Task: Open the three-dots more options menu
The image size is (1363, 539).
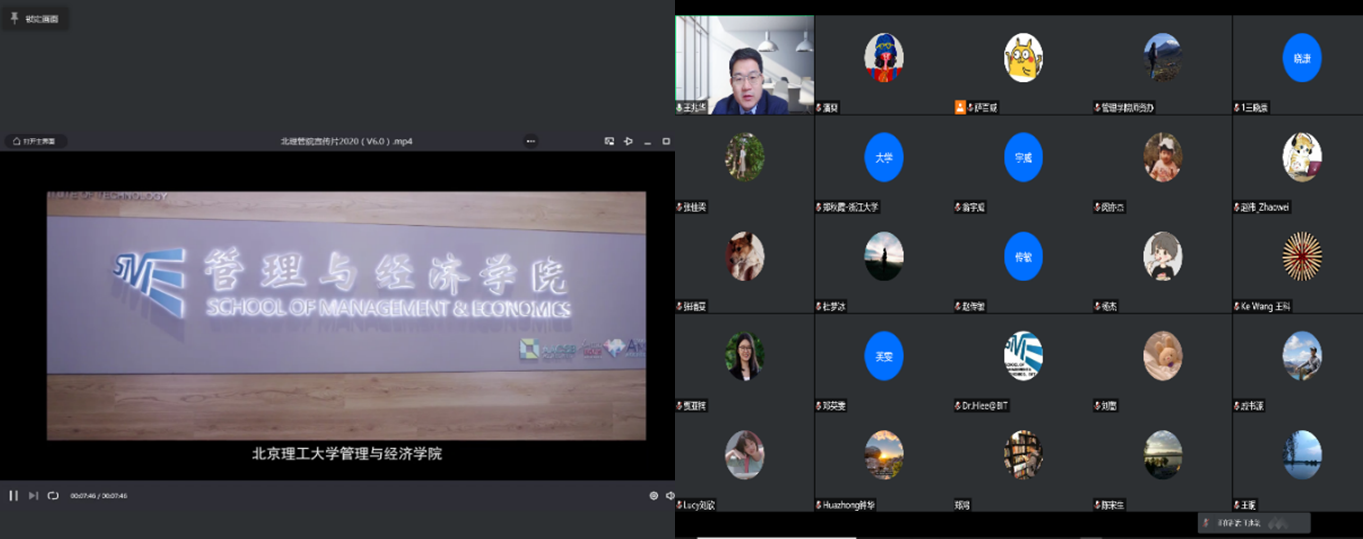Action: 531,141
